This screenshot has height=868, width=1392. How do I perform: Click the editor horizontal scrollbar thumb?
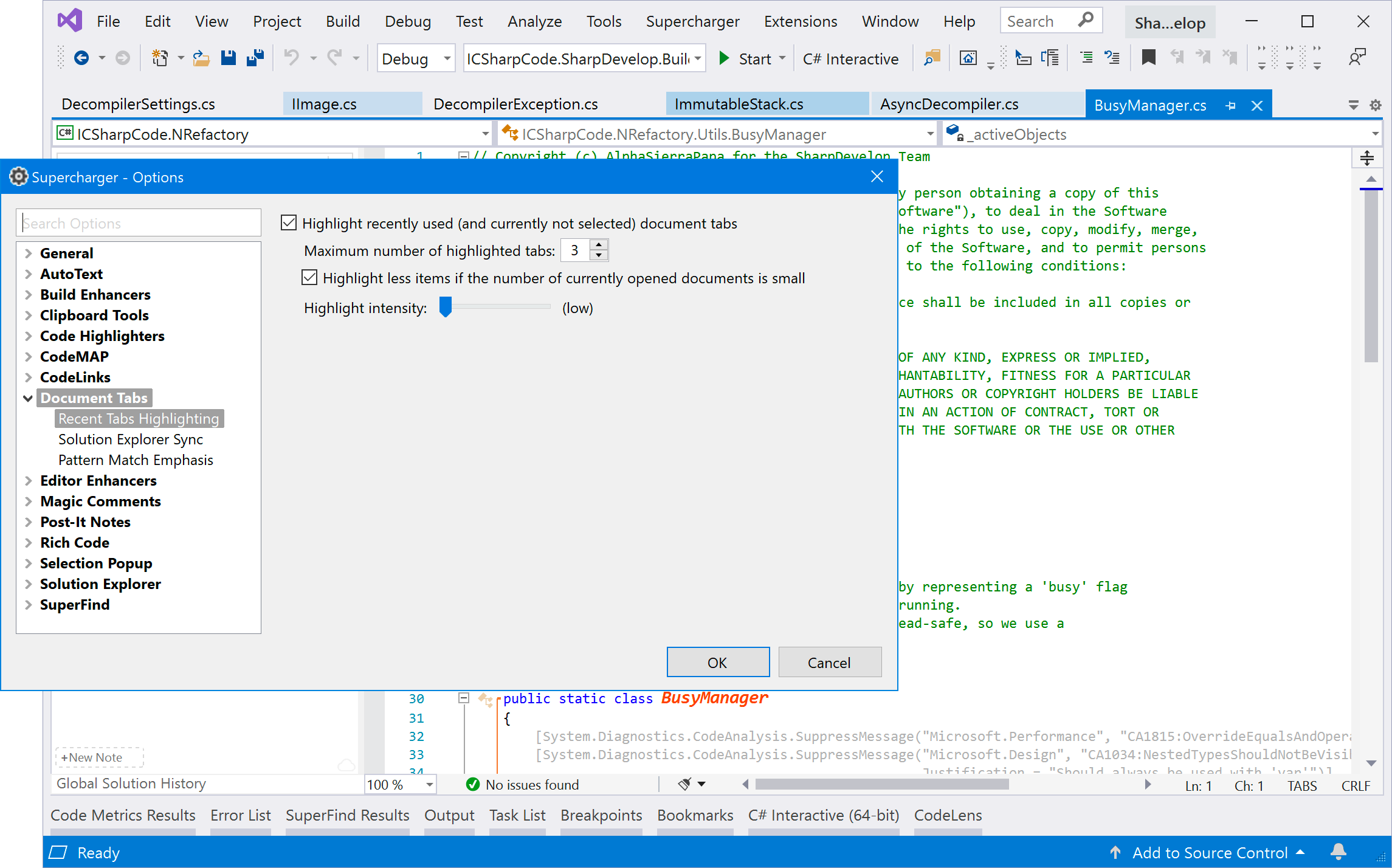click(882, 784)
